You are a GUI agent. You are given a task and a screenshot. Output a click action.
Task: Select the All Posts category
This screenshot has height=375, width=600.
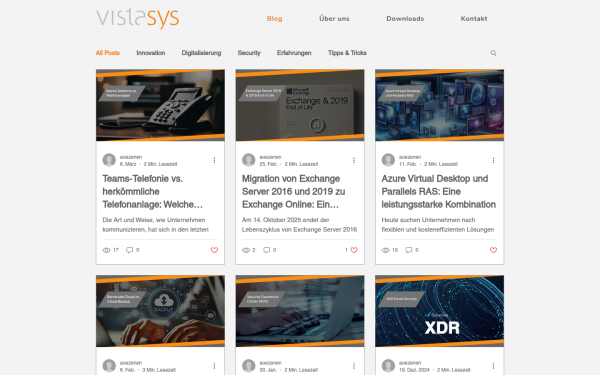point(108,53)
